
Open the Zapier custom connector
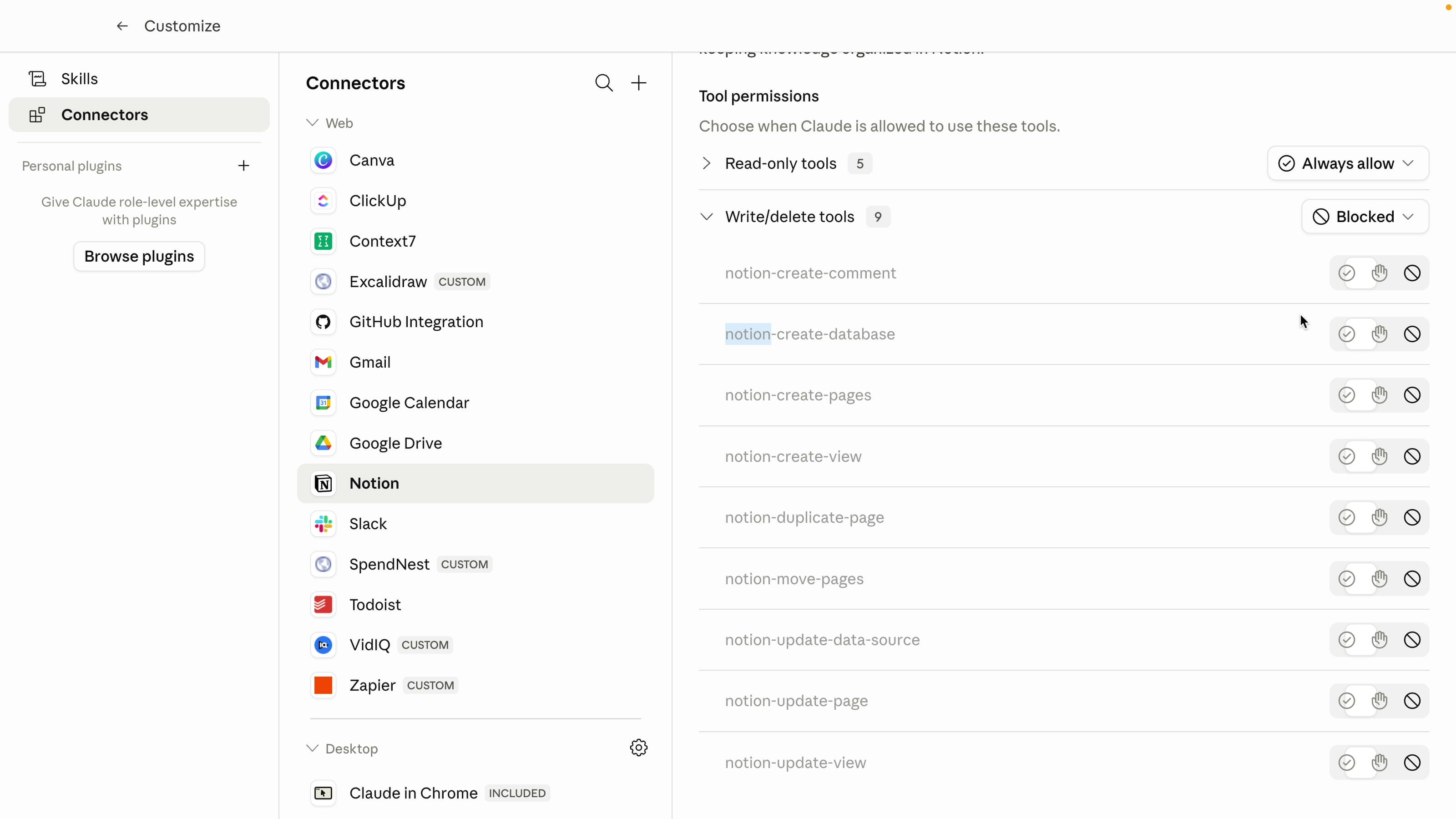(x=475, y=686)
